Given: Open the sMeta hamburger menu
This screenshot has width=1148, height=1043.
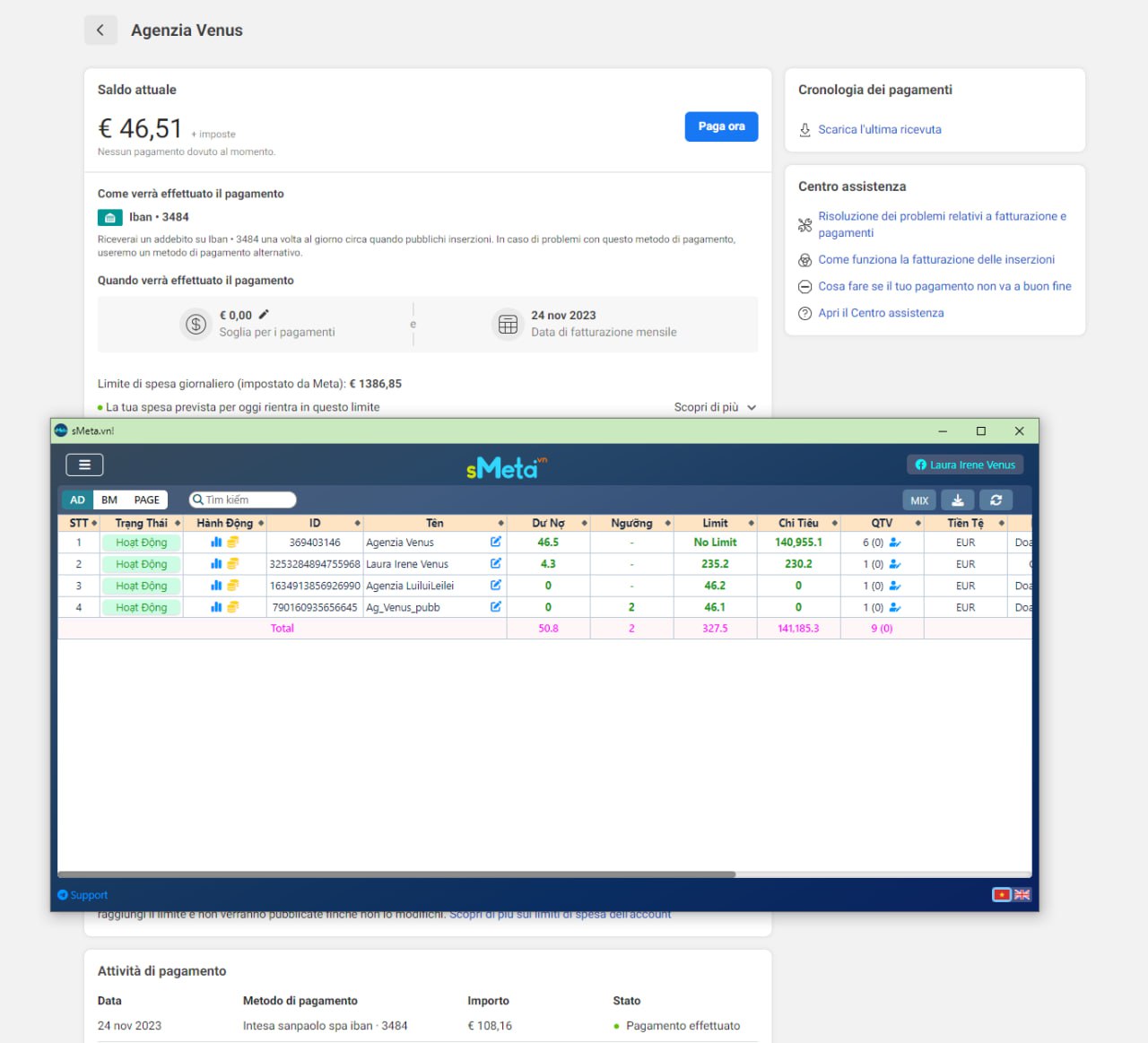Looking at the screenshot, I should coord(84,465).
